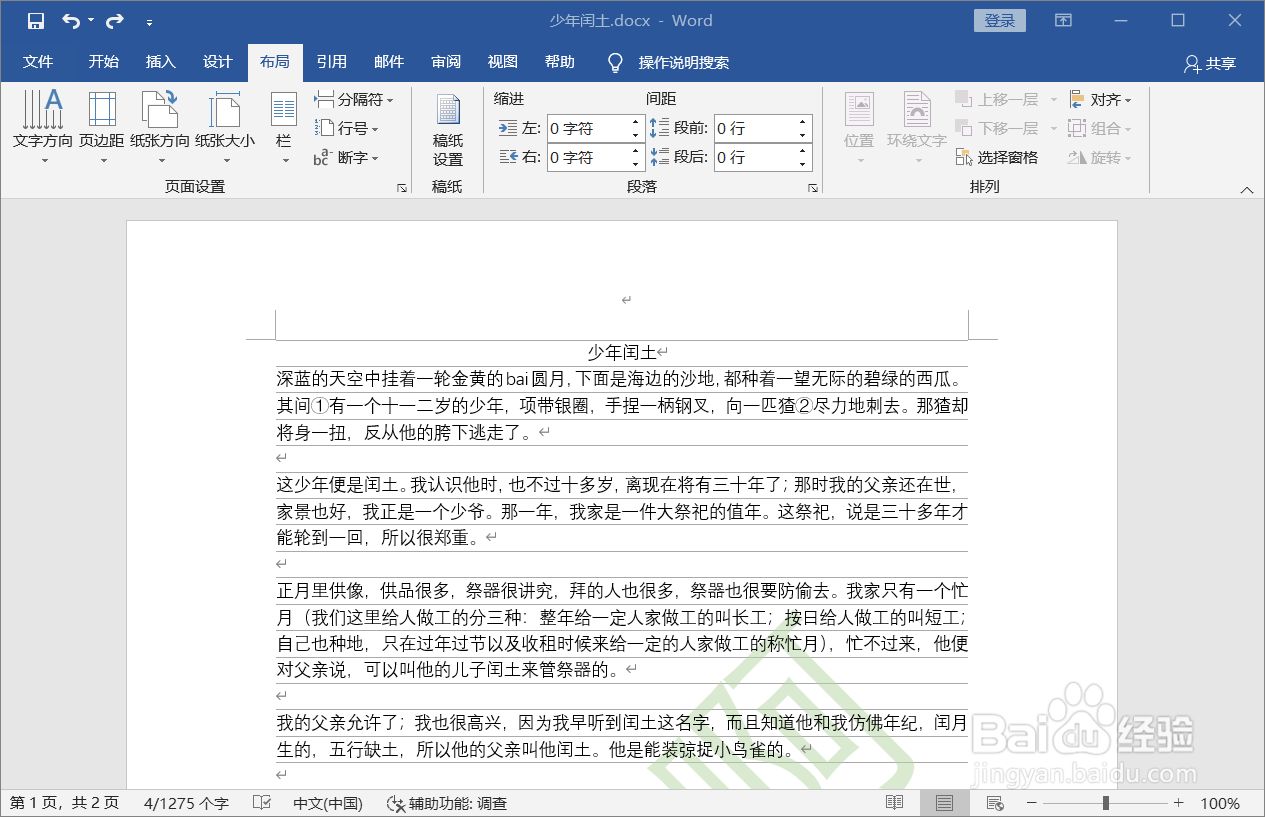Open the 段落 dialog launcher

pyautogui.click(x=813, y=187)
